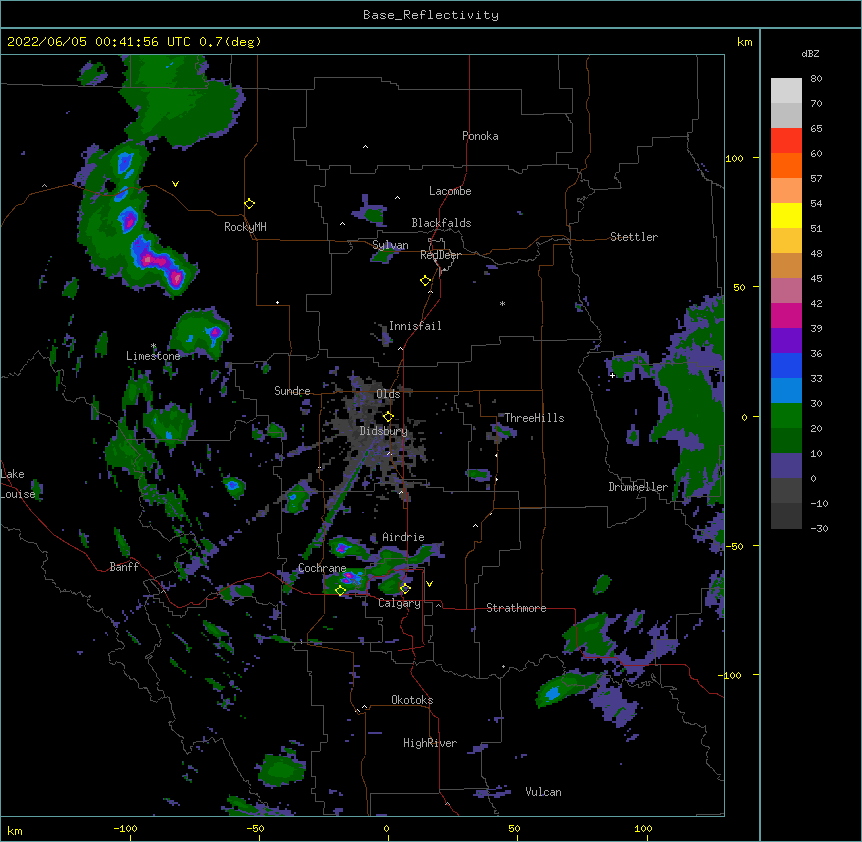Click the Lacombe city label

450,191
